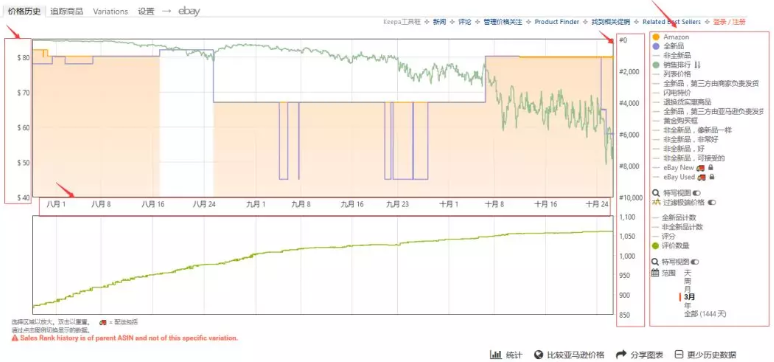Viewport: 774px width, 362px height.
Task: Click the magnifier icon of lower 特写视图
Action: click(656, 262)
